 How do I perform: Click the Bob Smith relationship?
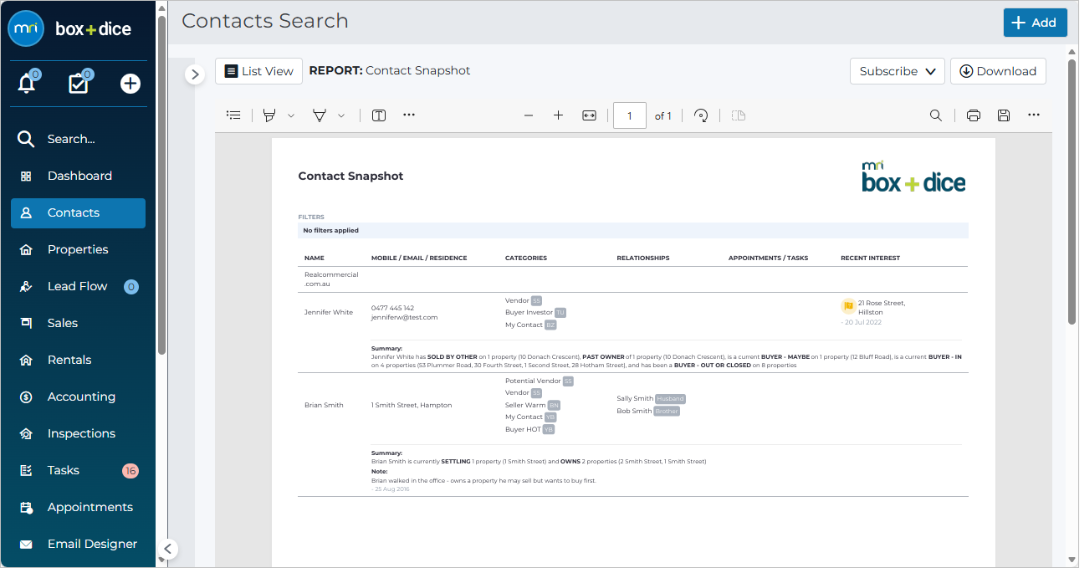click(634, 411)
